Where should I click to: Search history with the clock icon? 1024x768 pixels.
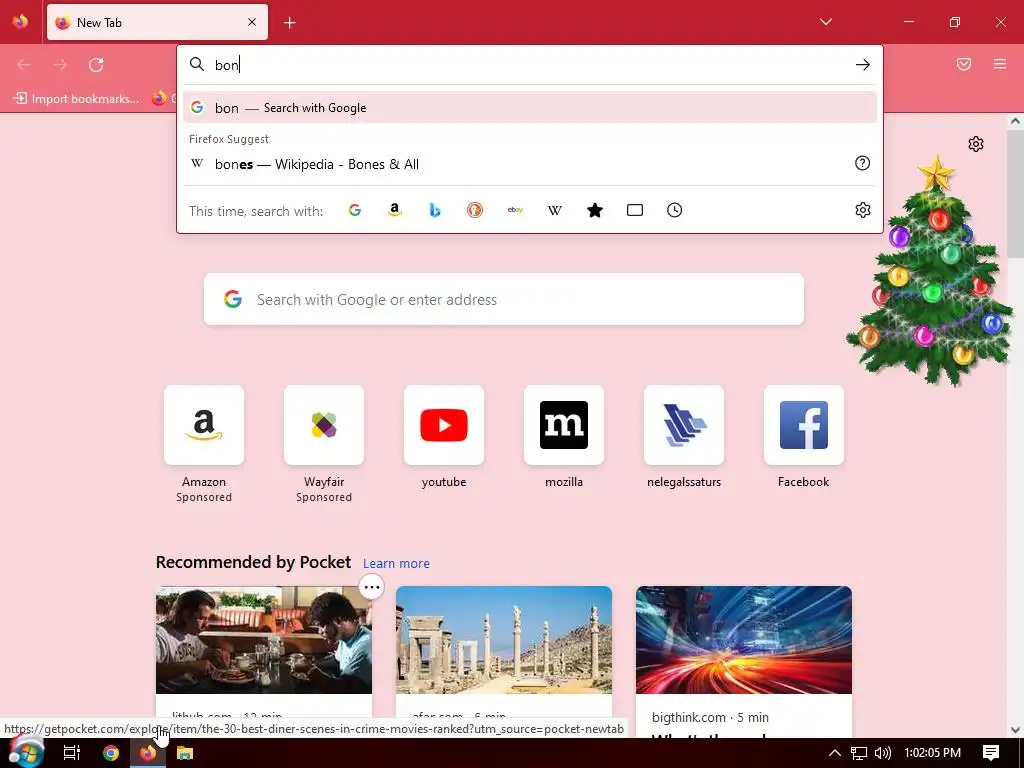[675, 210]
